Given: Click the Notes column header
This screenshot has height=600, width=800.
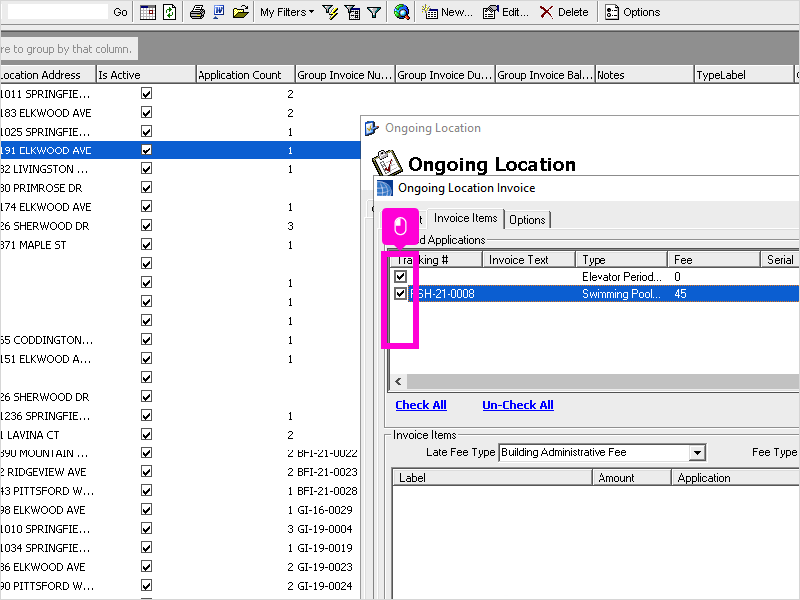Looking at the screenshot, I should coord(644,74).
